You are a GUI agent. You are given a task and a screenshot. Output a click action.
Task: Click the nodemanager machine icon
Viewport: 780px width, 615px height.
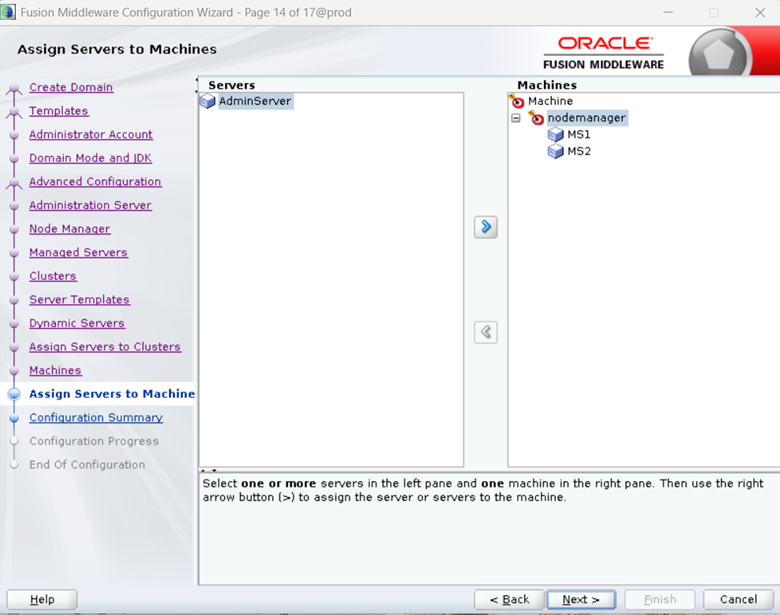536,118
